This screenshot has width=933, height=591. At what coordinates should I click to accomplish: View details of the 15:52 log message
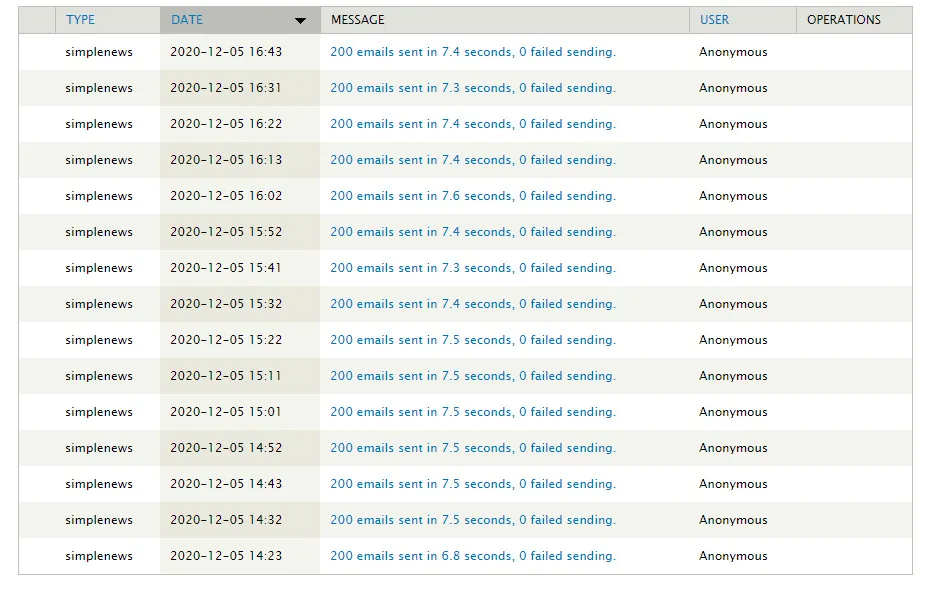pyautogui.click(x=472, y=232)
